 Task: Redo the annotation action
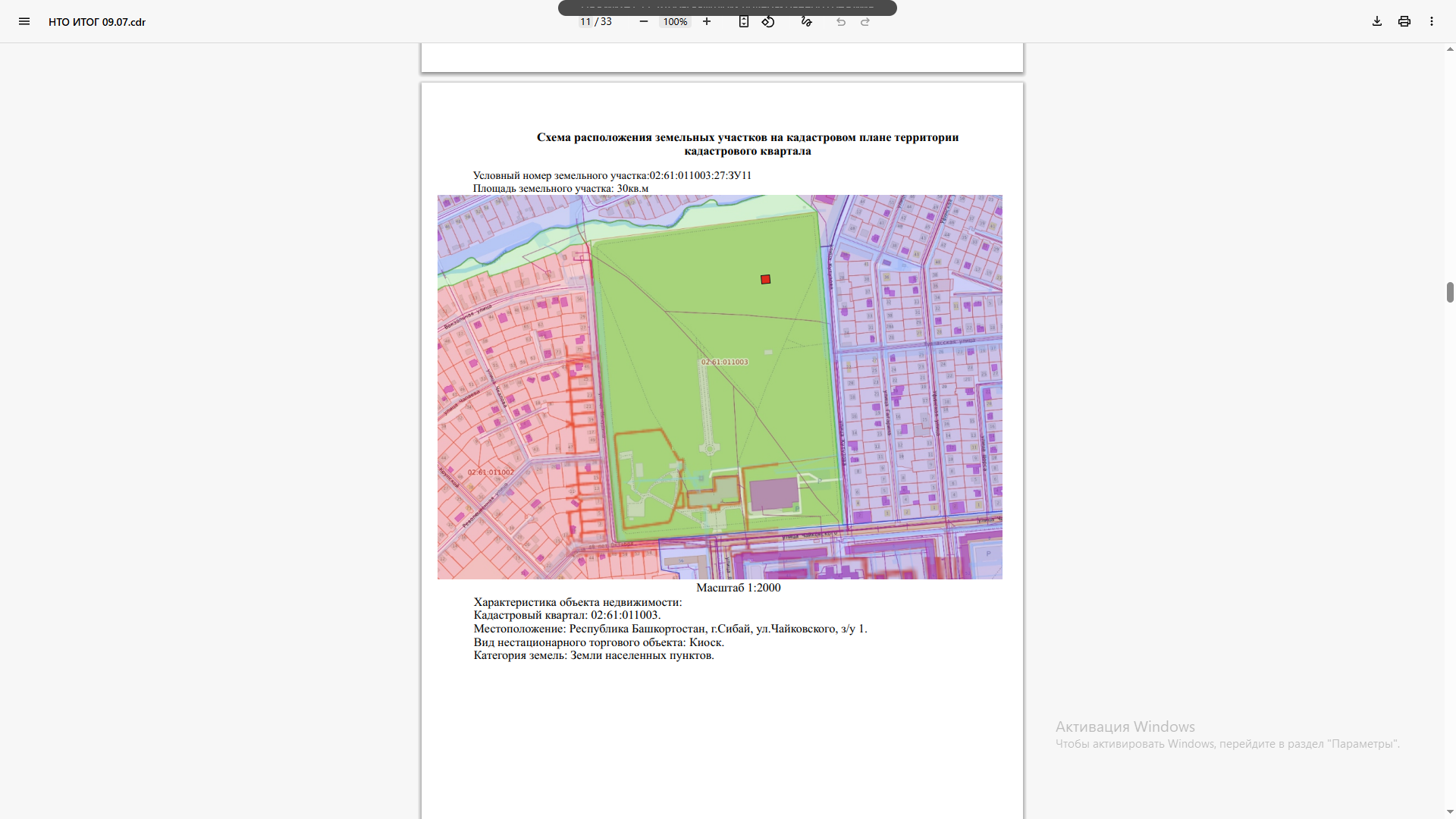tap(865, 22)
